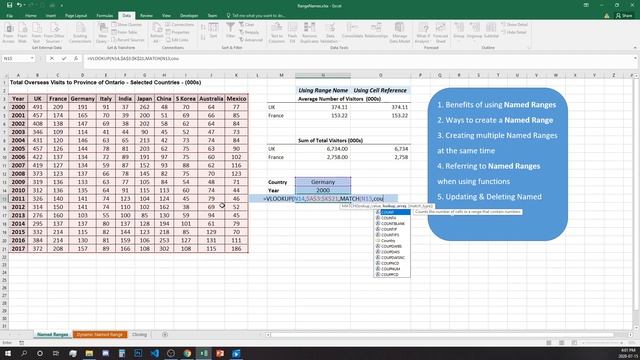Click Text to Columns button

click(x=277, y=33)
